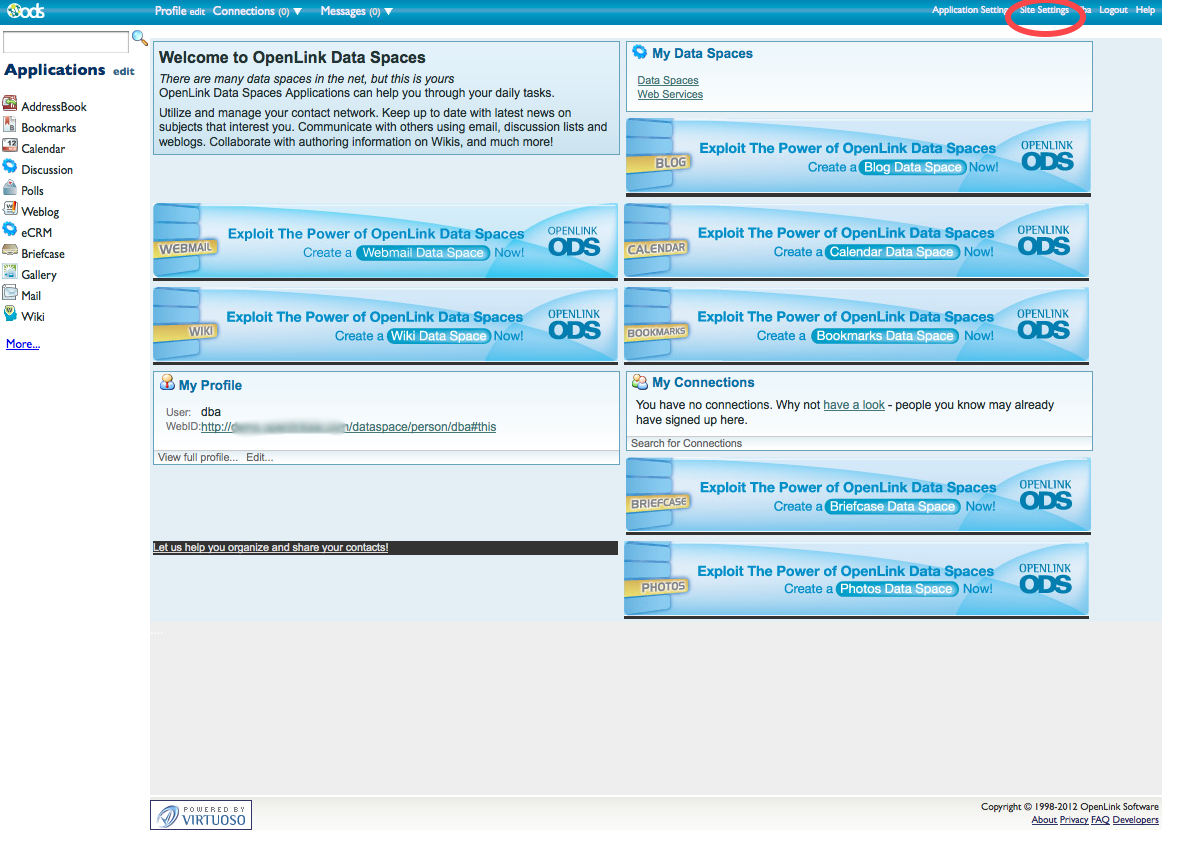Image resolution: width=1180 pixels, height=850 pixels.
Task: Click the search input field
Action: click(66, 42)
